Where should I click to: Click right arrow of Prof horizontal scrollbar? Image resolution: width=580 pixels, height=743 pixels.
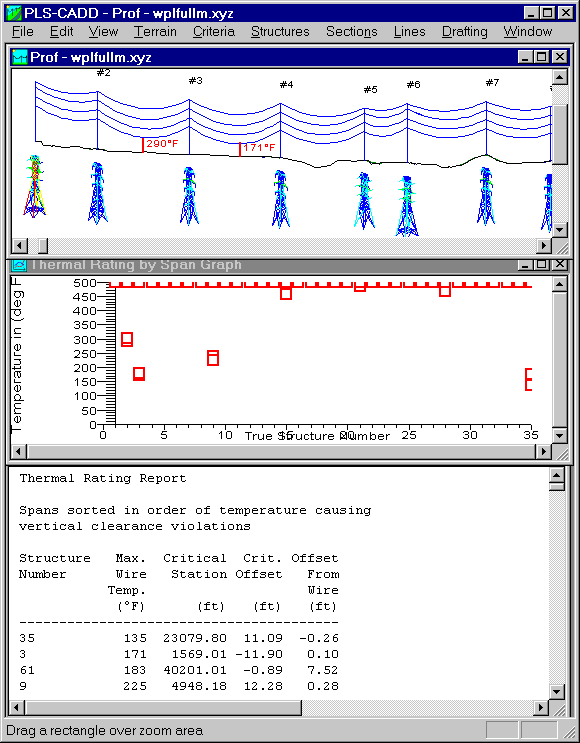544,245
